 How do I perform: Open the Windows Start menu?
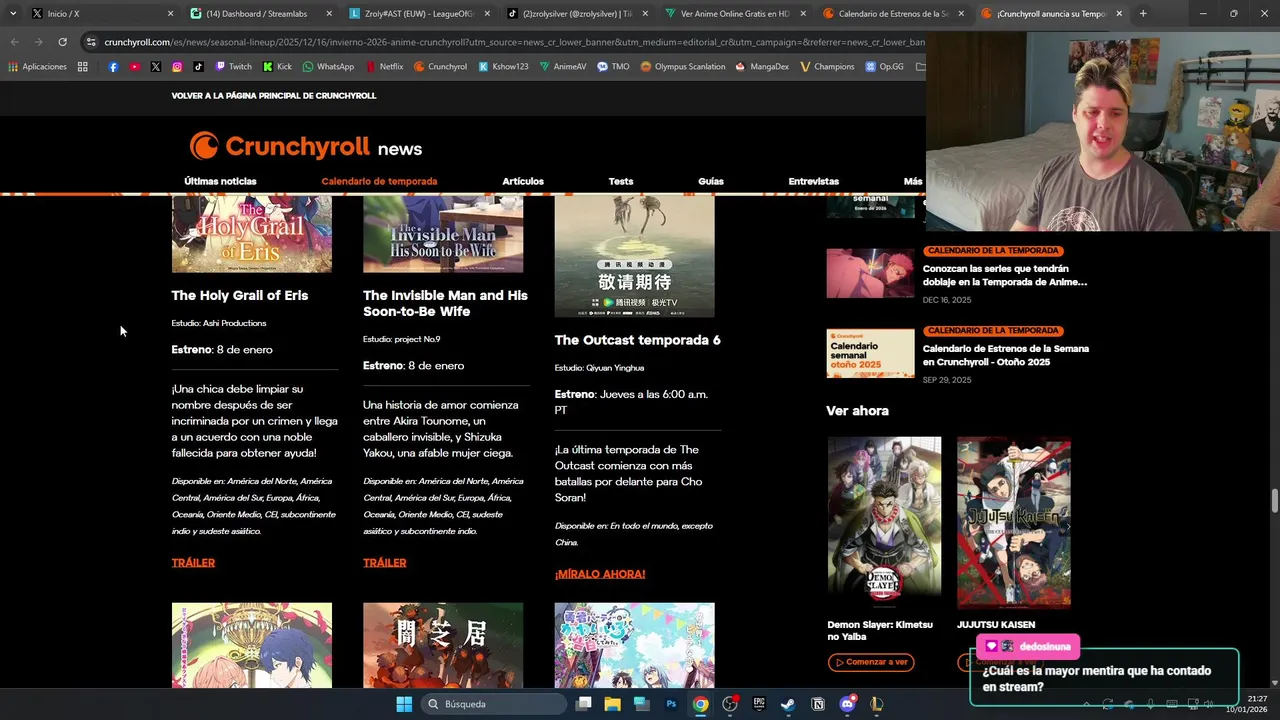pyautogui.click(x=404, y=704)
